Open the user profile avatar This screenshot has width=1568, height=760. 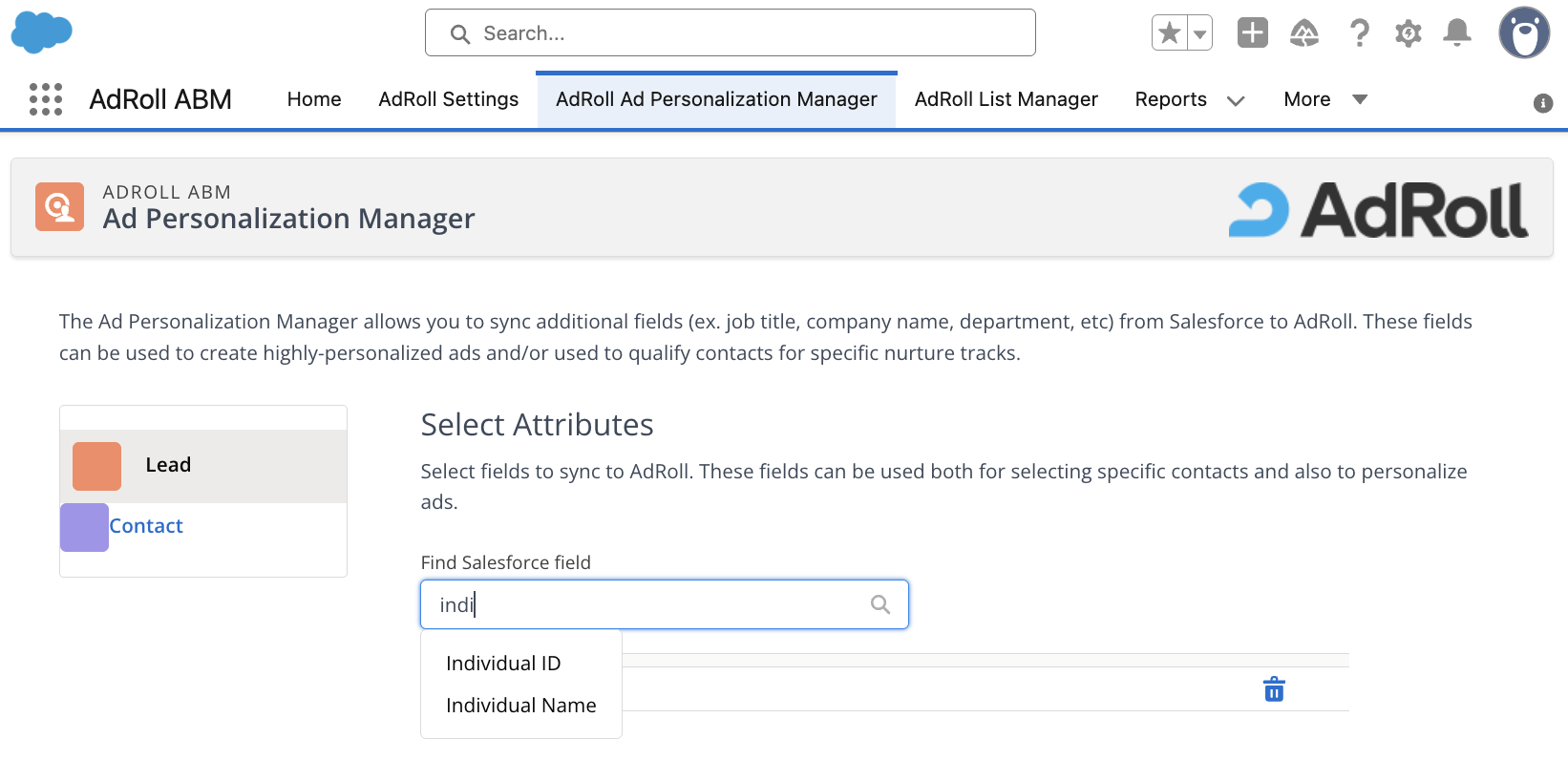1523,33
